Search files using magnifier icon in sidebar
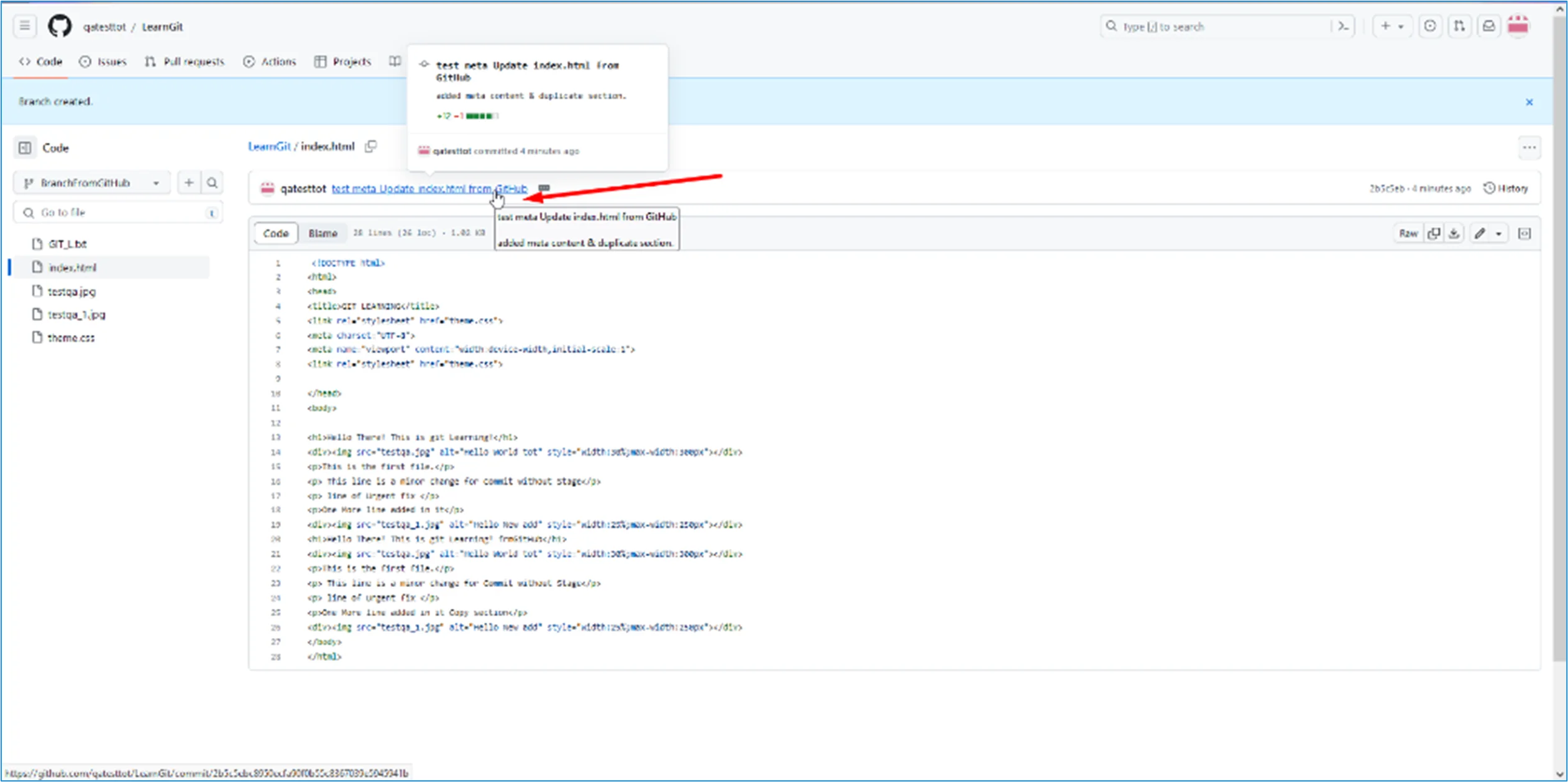 coord(212,183)
